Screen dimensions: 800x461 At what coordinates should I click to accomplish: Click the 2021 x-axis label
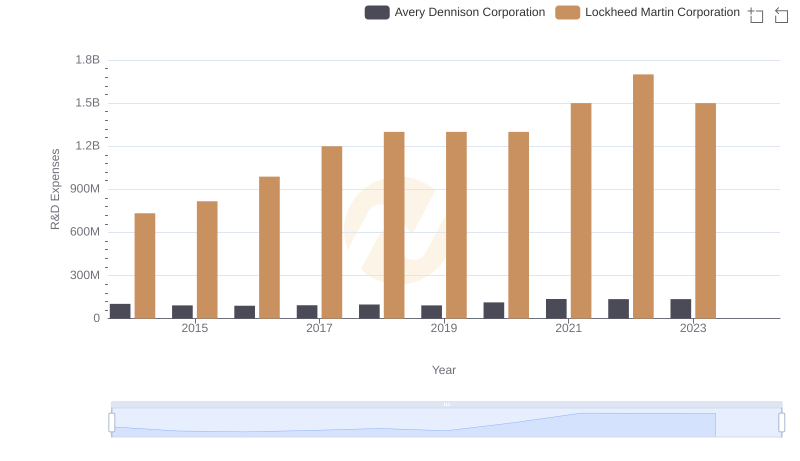(568, 328)
